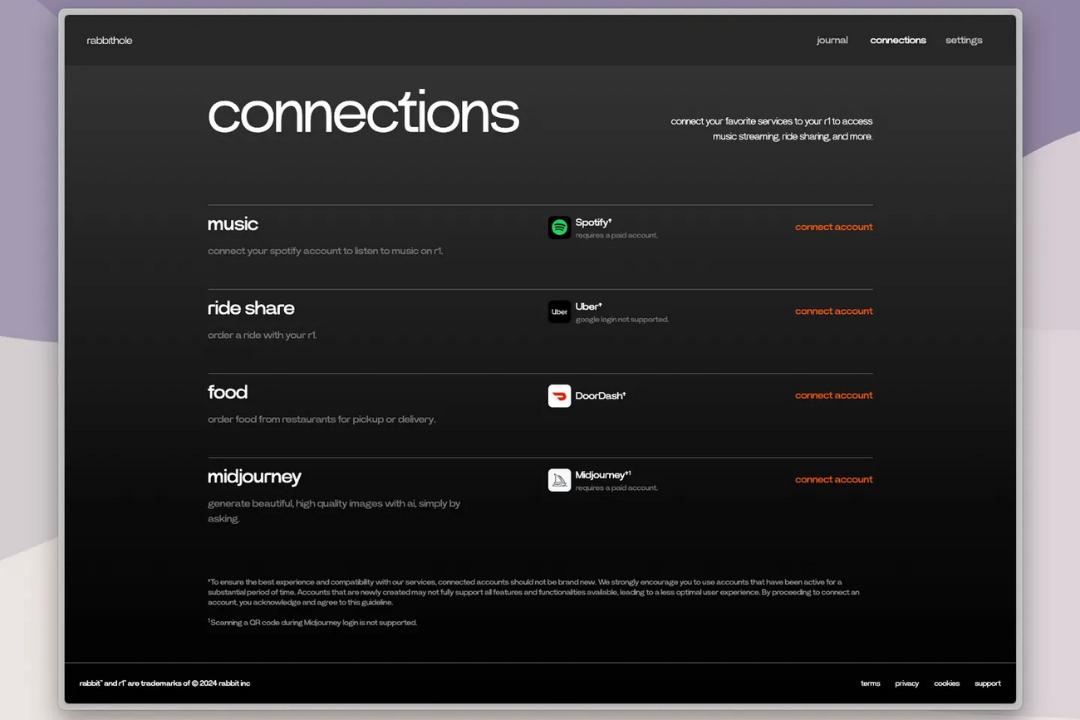Click the Spotify logo icon

click(559, 227)
